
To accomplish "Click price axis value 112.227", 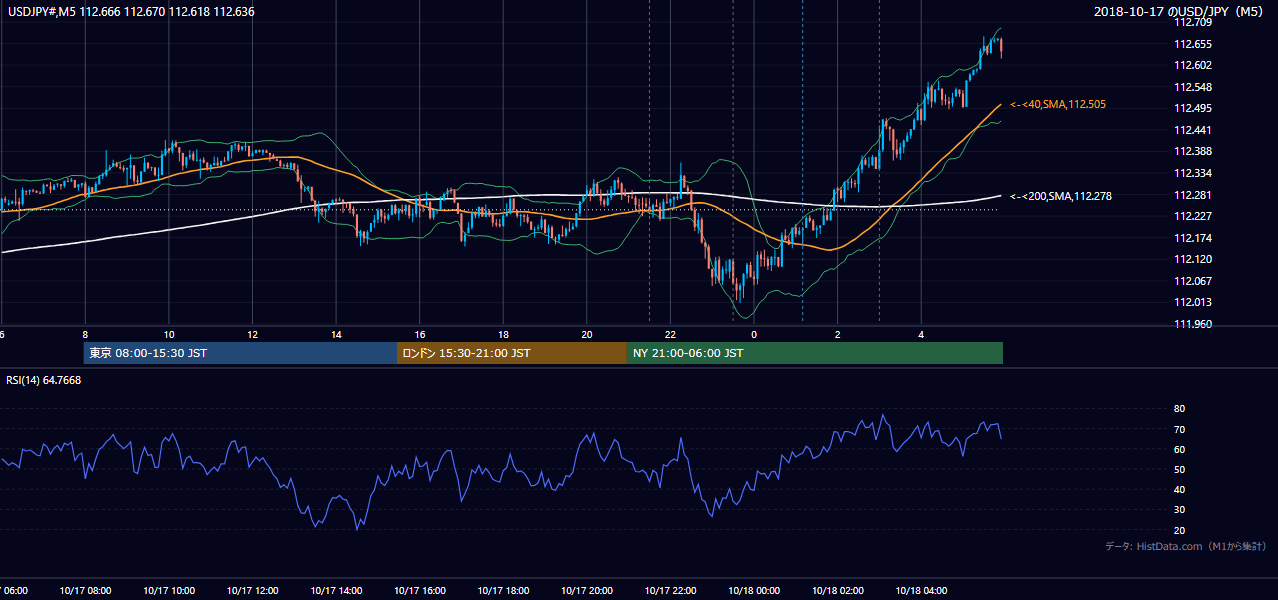I will tap(1193, 216).
